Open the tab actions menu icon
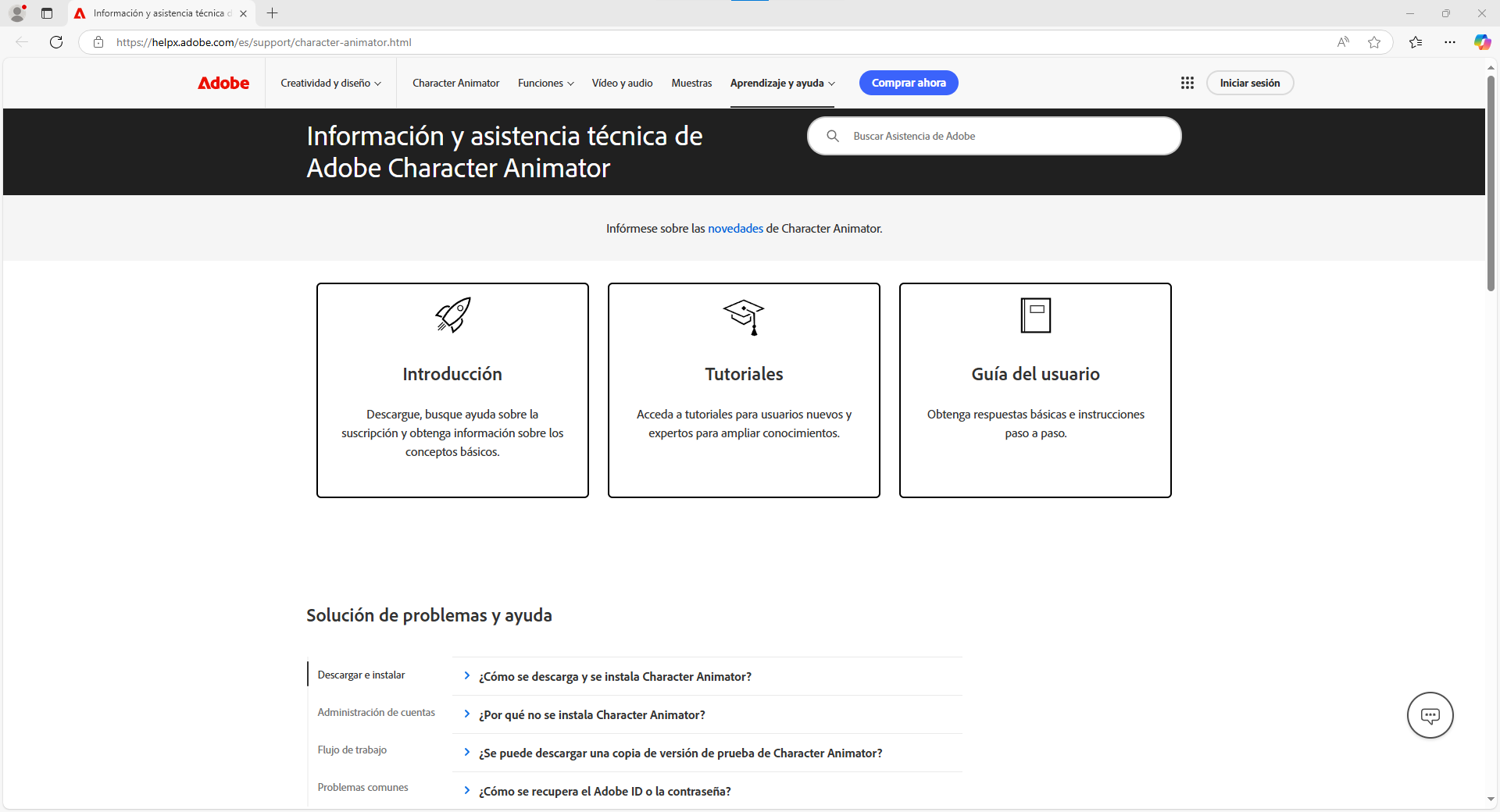 (47, 13)
